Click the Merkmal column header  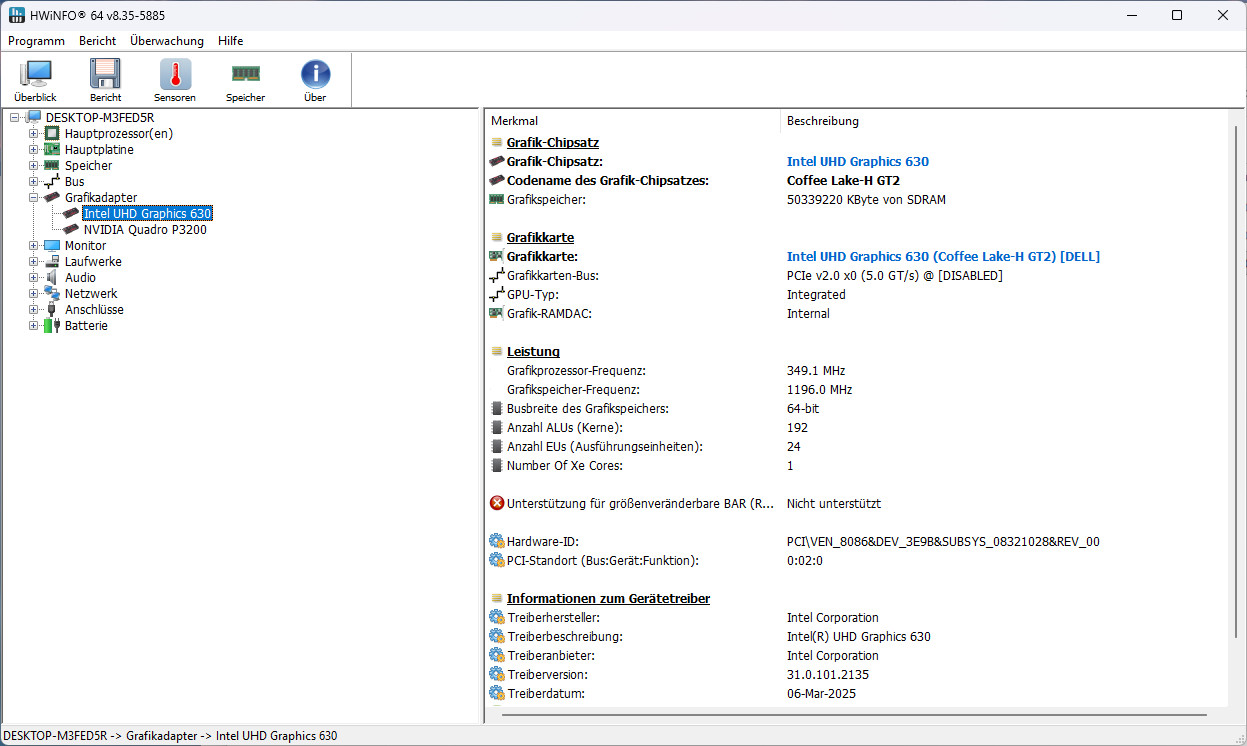pos(632,121)
